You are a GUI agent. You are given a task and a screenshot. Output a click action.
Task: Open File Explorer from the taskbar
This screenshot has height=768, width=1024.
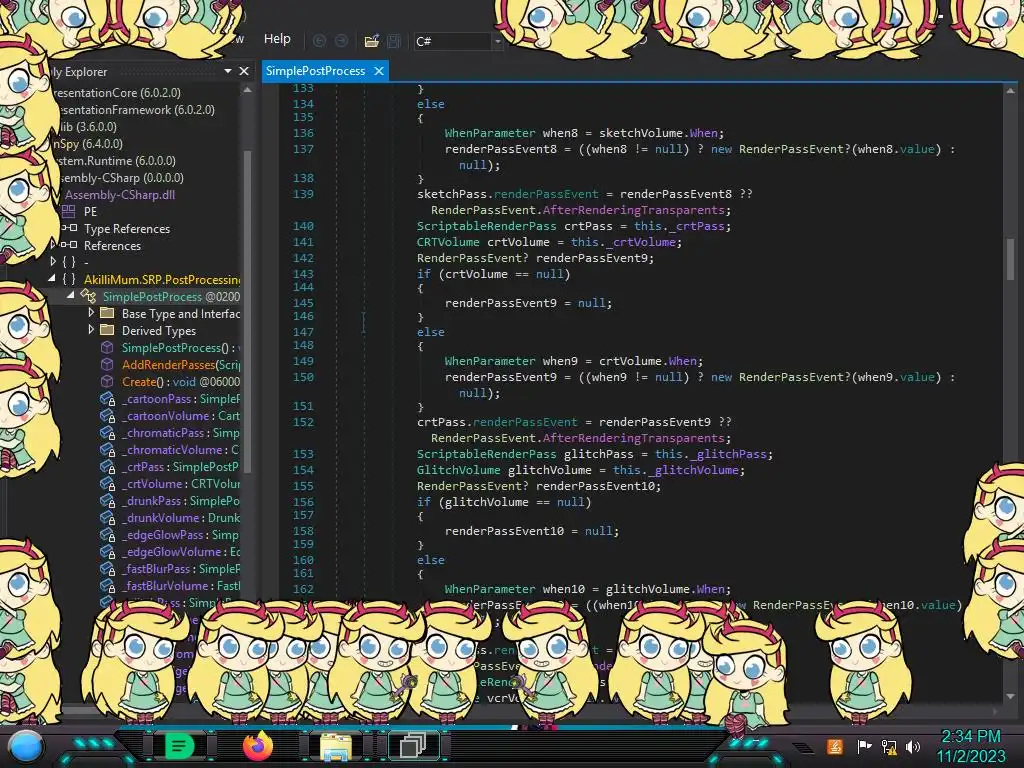click(x=336, y=746)
